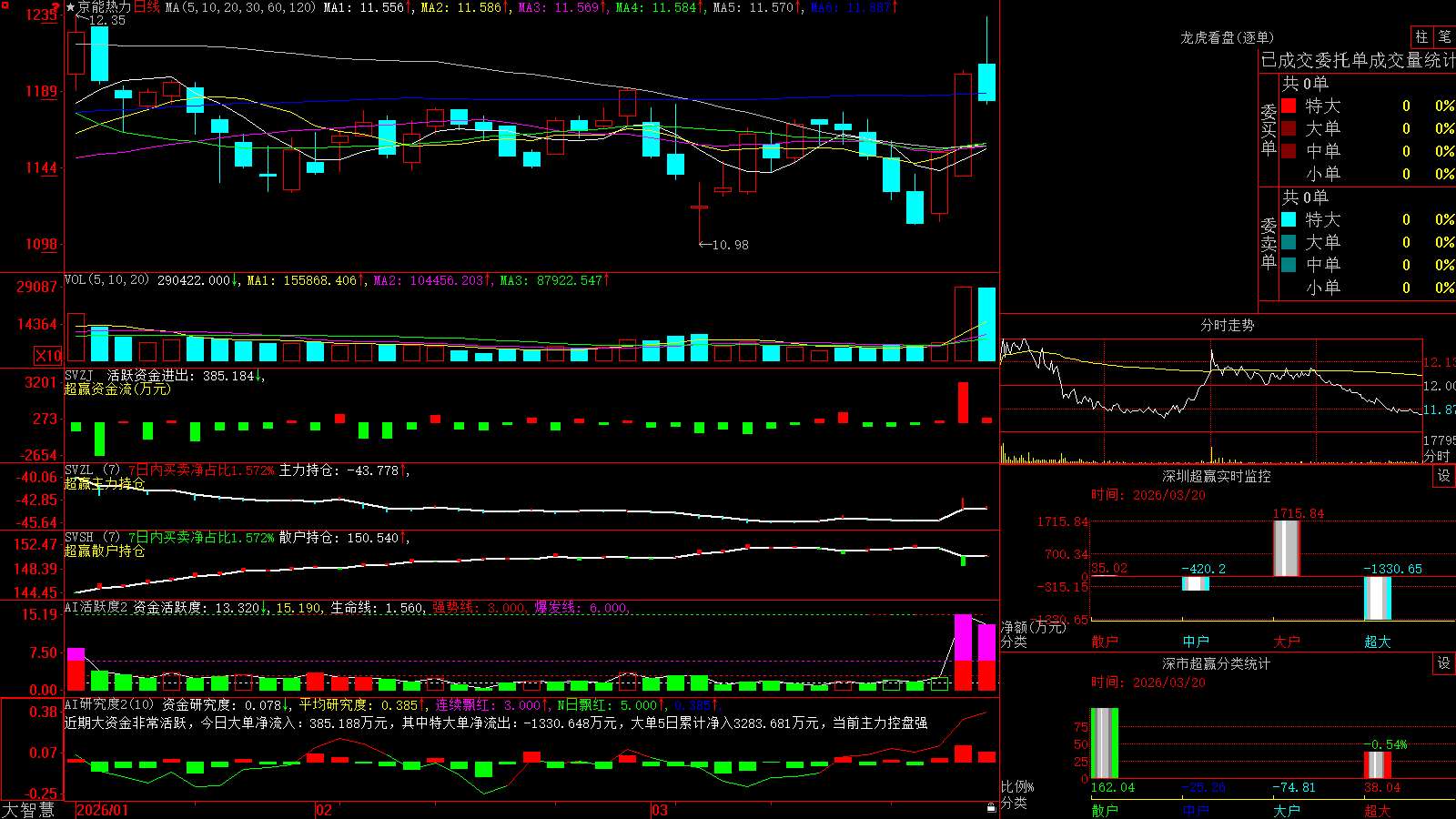Click the 比例% 分类 axis label
Viewport: 1456px width, 819px height.
[x=1017, y=794]
